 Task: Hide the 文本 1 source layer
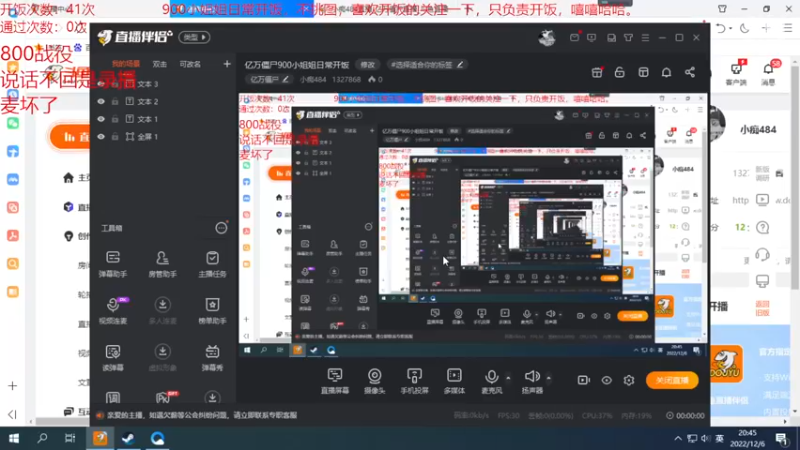(x=101, y=119)
